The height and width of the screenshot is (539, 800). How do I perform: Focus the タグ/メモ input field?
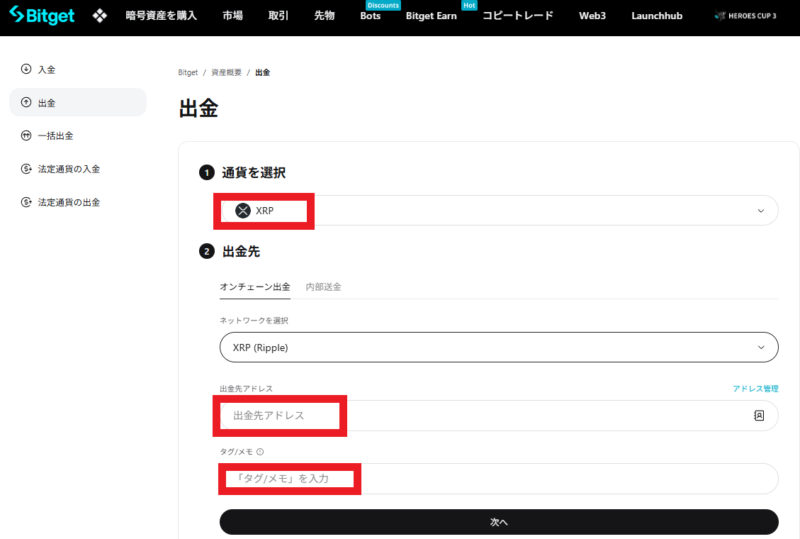click(x=499, y=478)
